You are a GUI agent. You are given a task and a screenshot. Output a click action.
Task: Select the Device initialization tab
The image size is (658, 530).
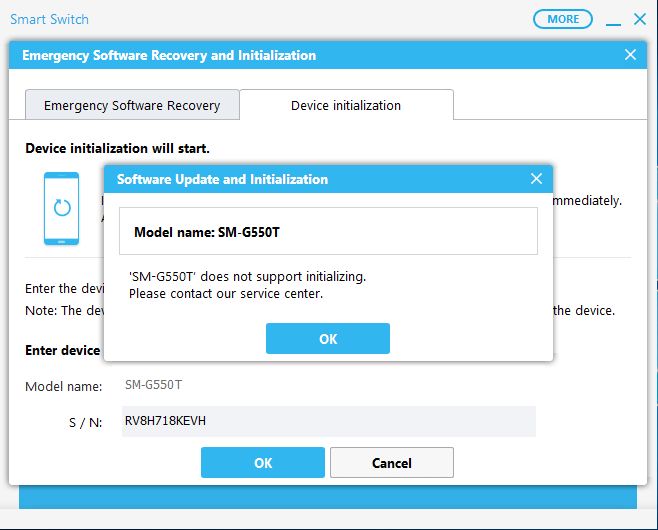click(346, 105)
